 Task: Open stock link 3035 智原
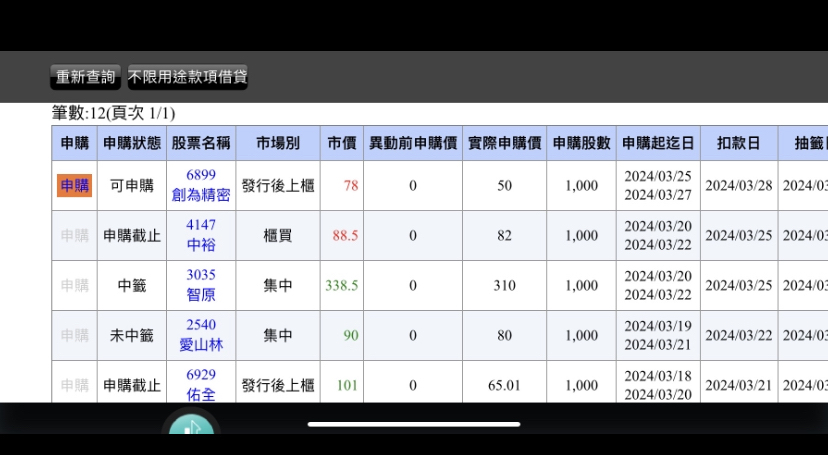(x=201, y=285)
